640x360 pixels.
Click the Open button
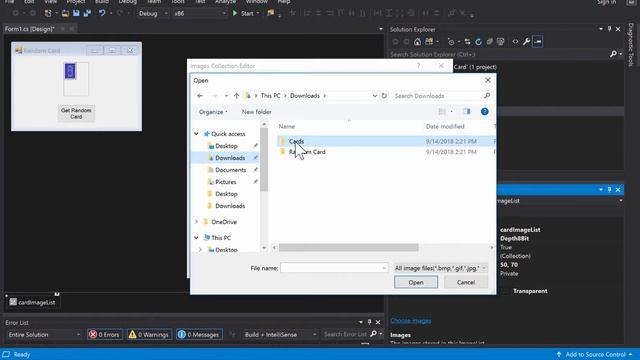[416, 282]
